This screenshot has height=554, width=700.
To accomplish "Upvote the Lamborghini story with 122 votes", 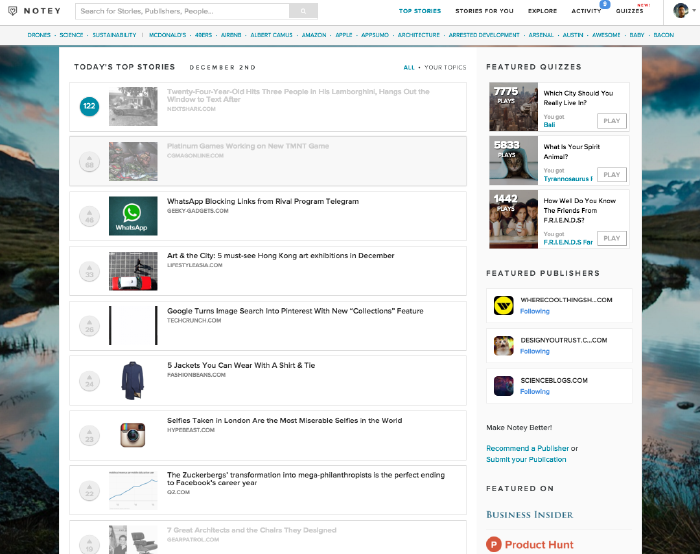I will pos(89,106).
